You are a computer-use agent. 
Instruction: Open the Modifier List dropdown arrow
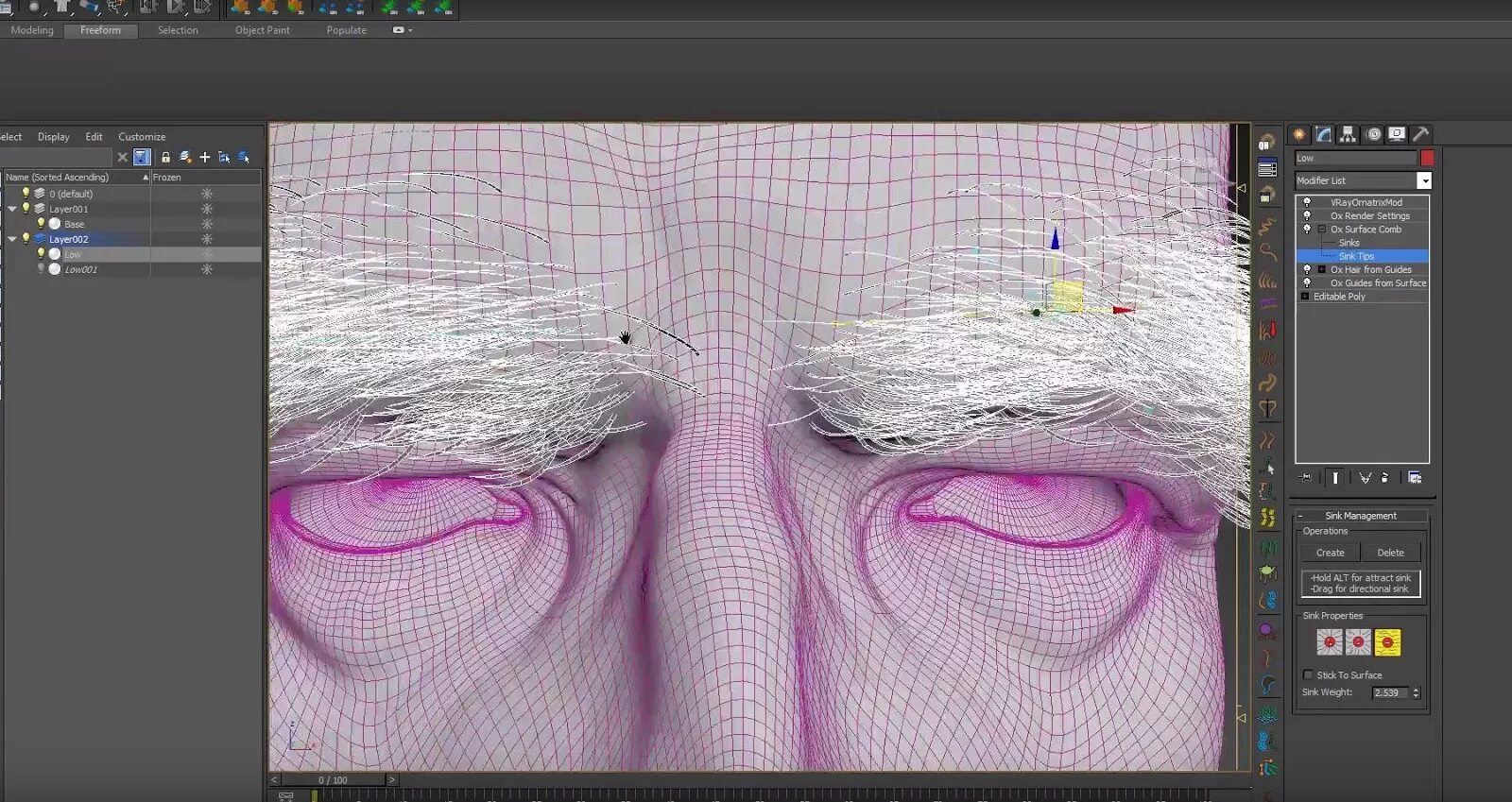(1424, 180)
